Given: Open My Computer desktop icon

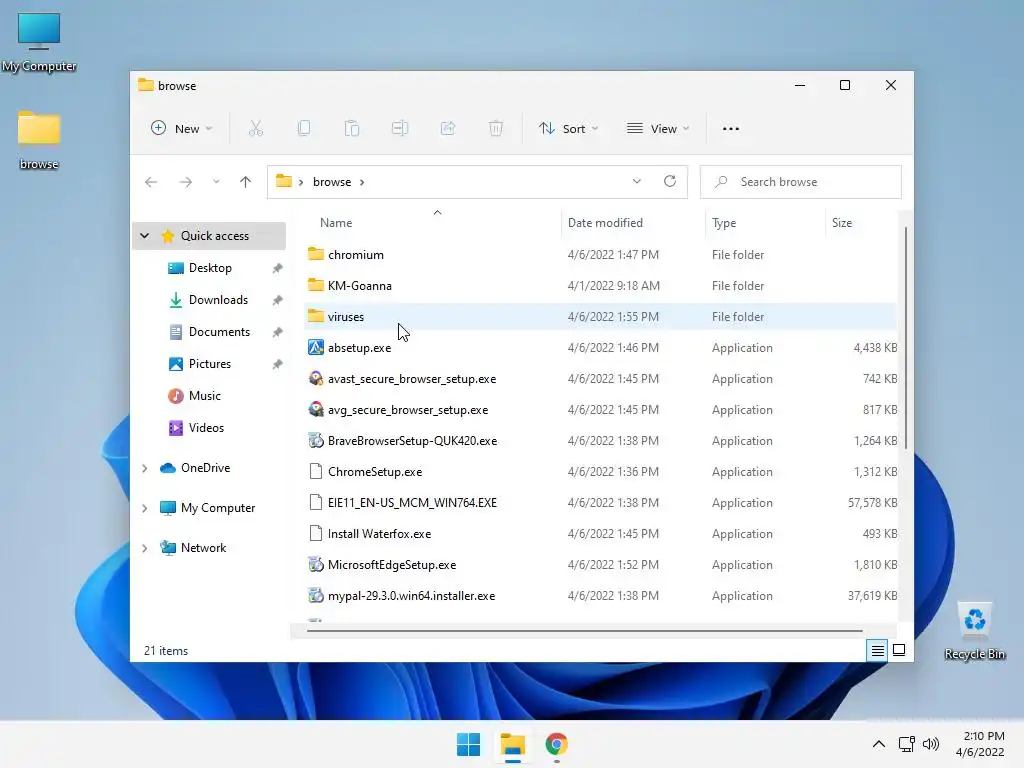Looking at the screenshot, I should click(x=39, y=42).
